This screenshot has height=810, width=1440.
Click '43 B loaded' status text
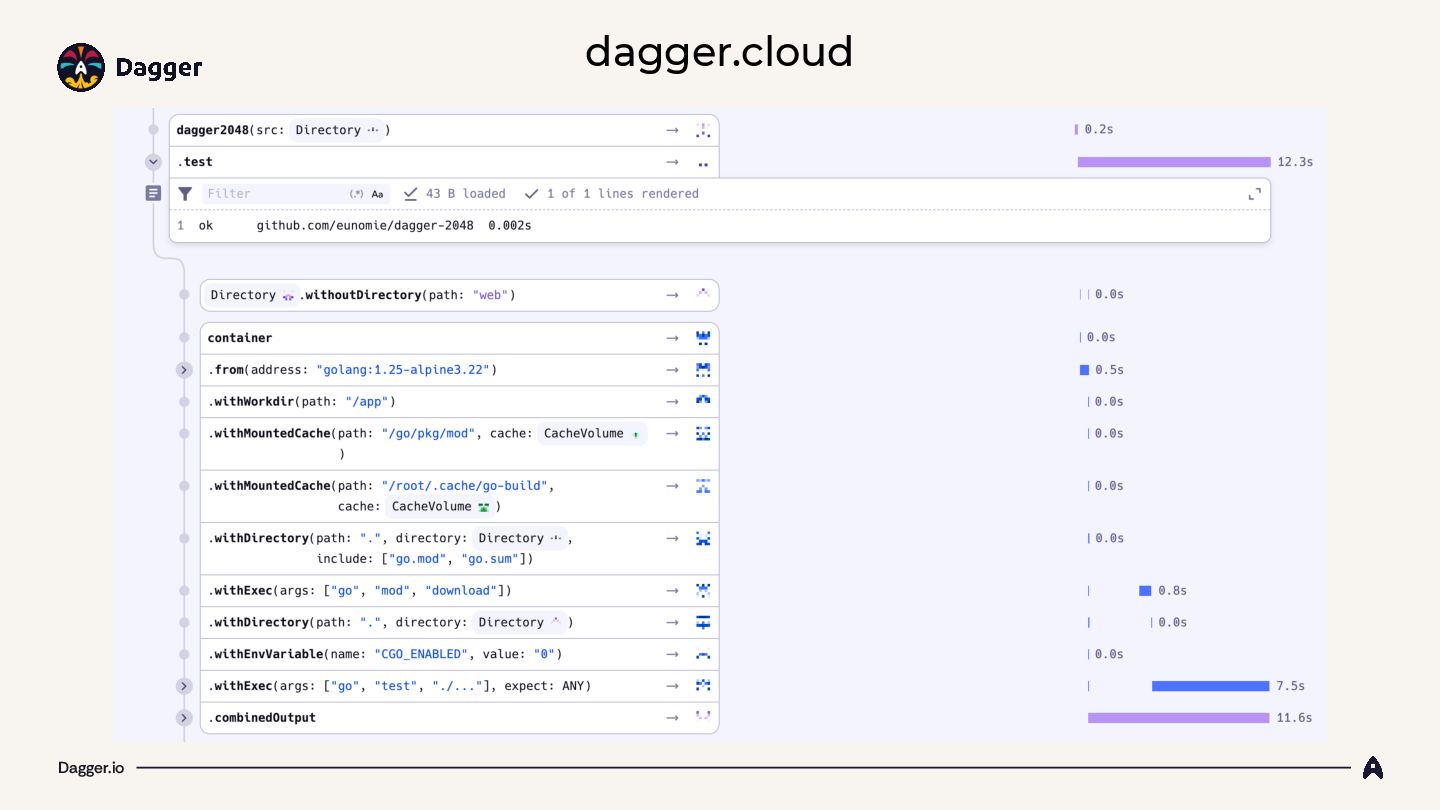point(466,194)
